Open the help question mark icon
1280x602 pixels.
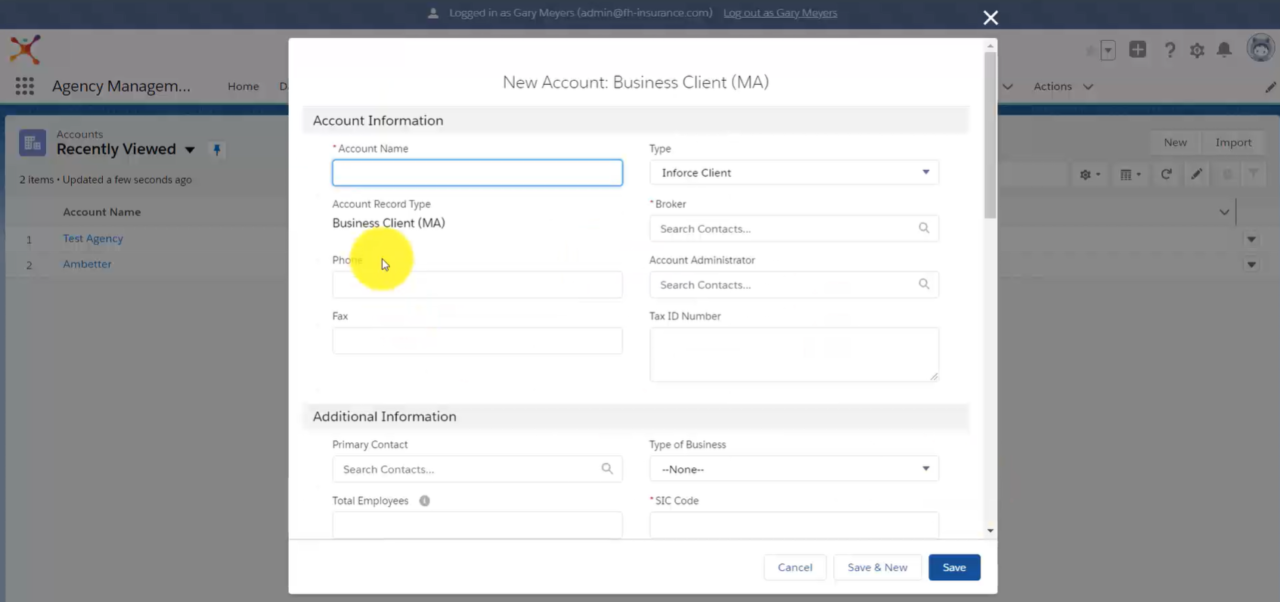pyautogui.click(x=1168, y=48)
